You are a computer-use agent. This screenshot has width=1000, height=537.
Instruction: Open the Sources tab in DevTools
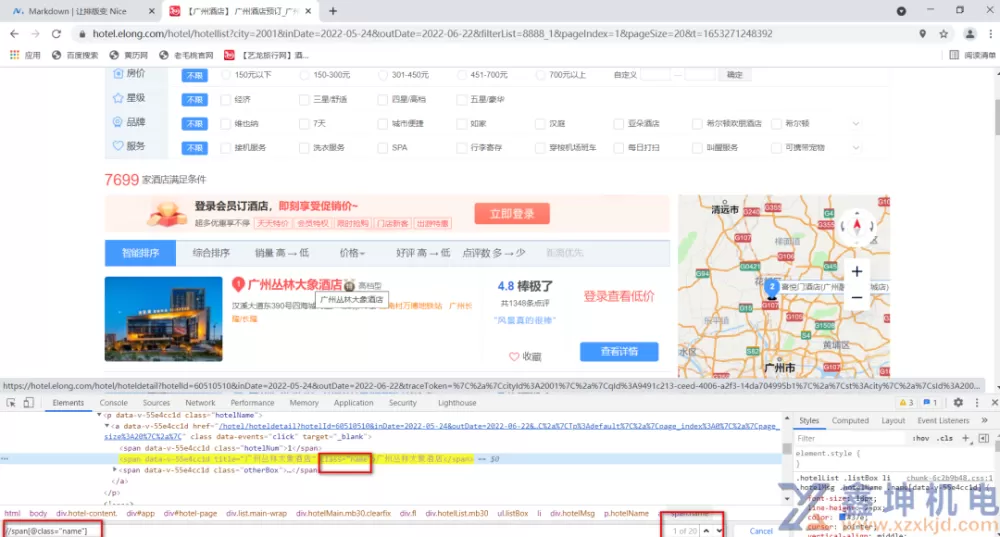tap(156, 403)
